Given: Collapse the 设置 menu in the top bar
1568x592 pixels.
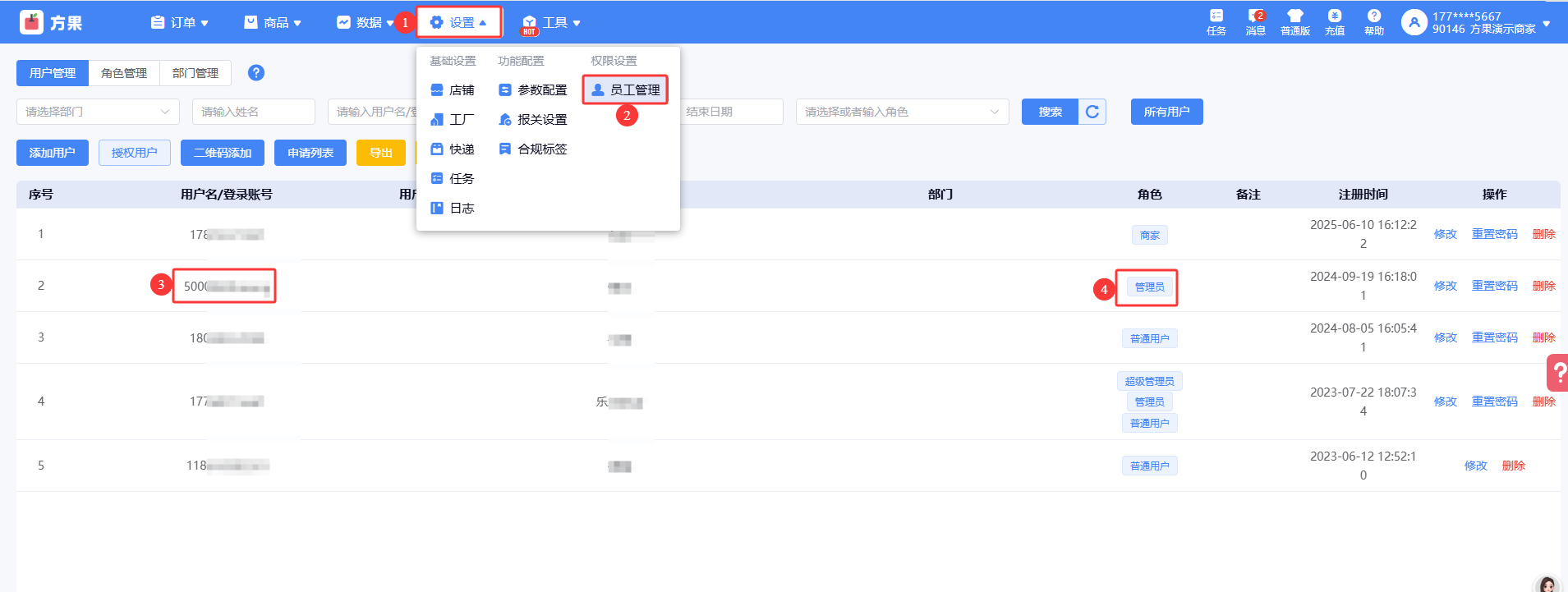Looking at the screenshot, I should click(459, 23).
